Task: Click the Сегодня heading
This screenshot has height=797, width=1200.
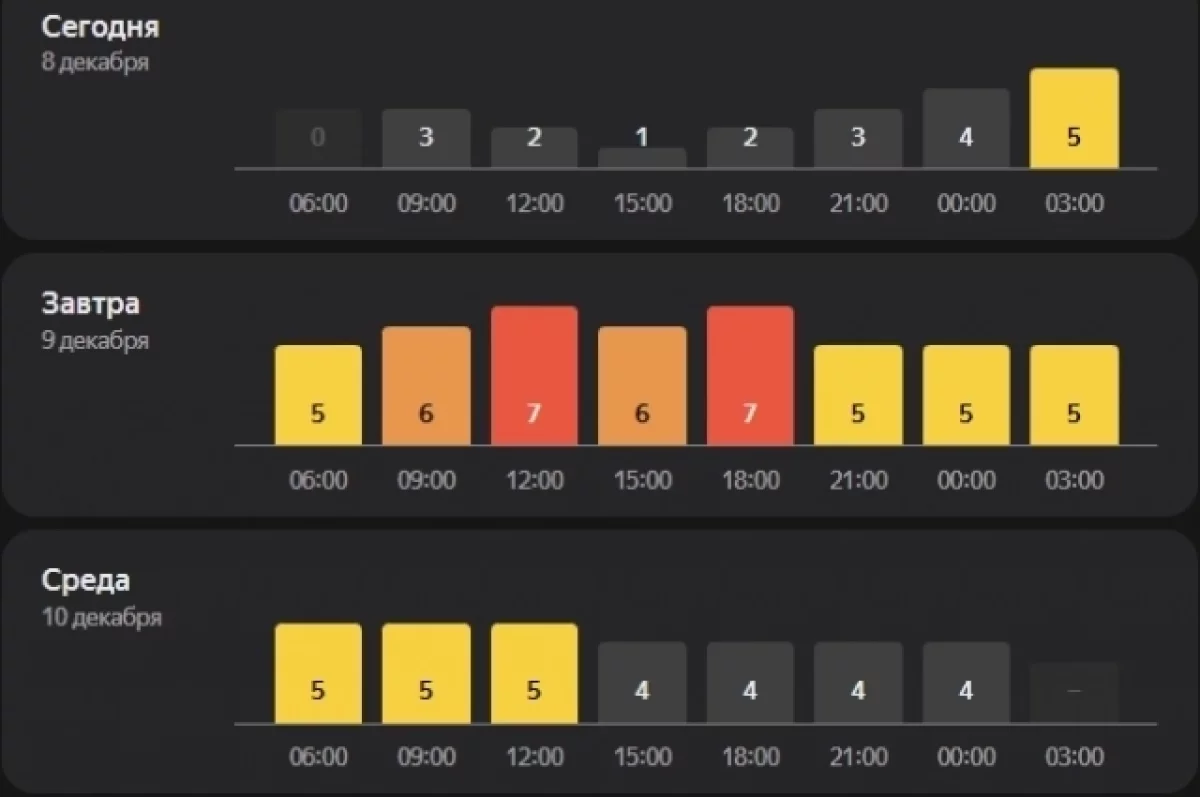Action: 100,27
